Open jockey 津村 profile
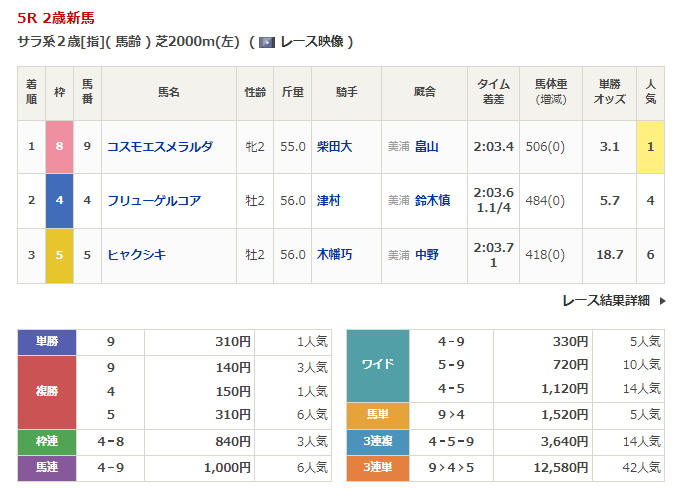 point(328,200)
